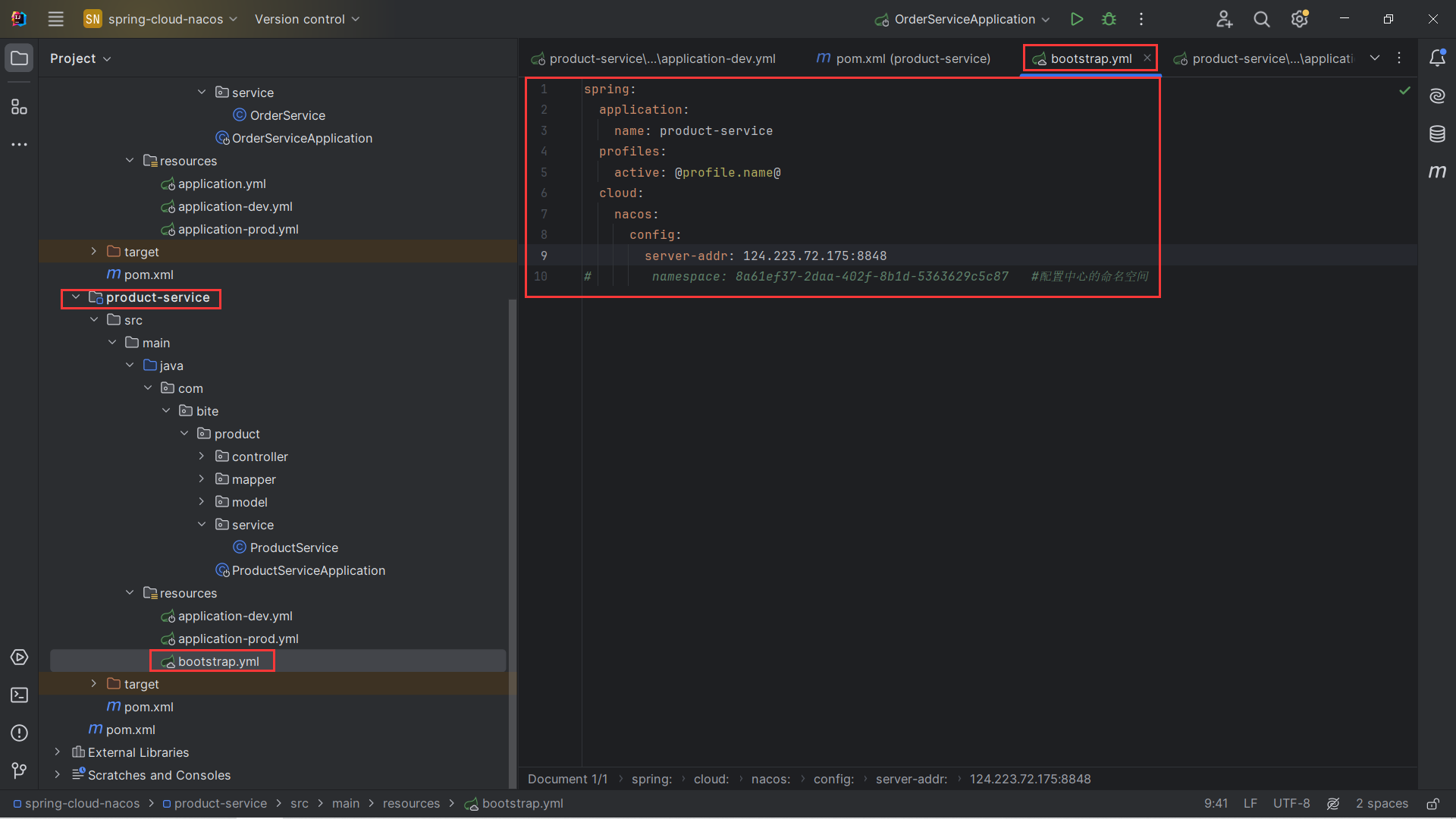The width and height of the screenshot is (1456, 819).
Task: Click nacos: in YAML breadcrumb
Action: [x=770, y=779]
